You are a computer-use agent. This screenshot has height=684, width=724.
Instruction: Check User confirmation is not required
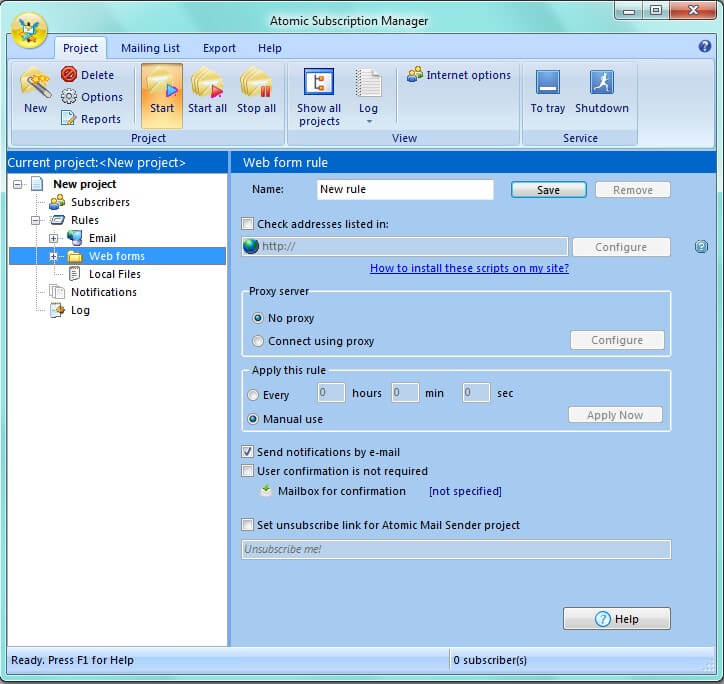(247, 471)
